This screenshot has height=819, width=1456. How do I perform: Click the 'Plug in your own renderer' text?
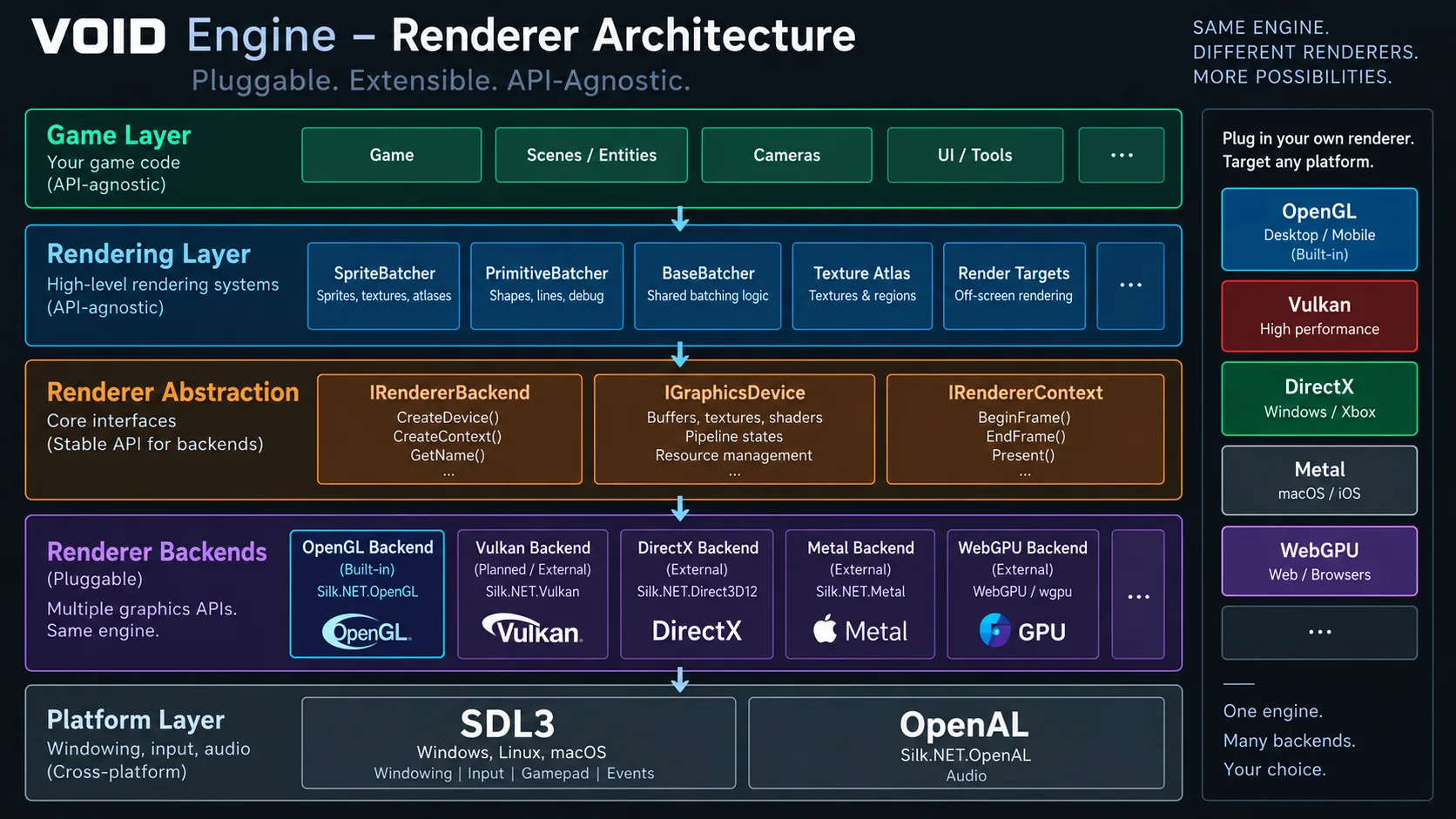(x=1318, y=138)
